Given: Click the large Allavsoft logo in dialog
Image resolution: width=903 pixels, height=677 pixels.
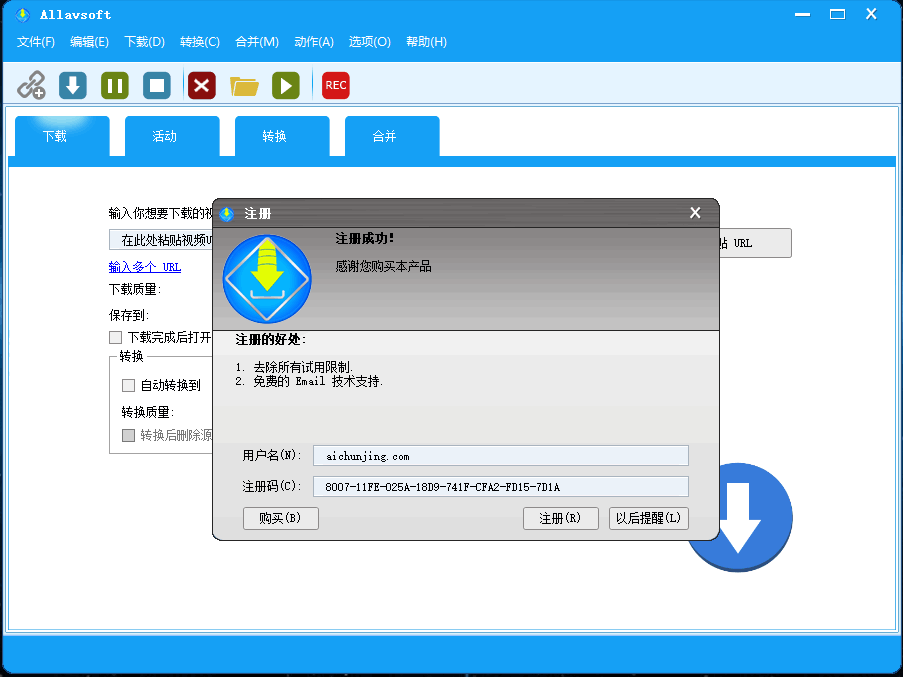Looking at the screenshot, I should tap(267, 279).
